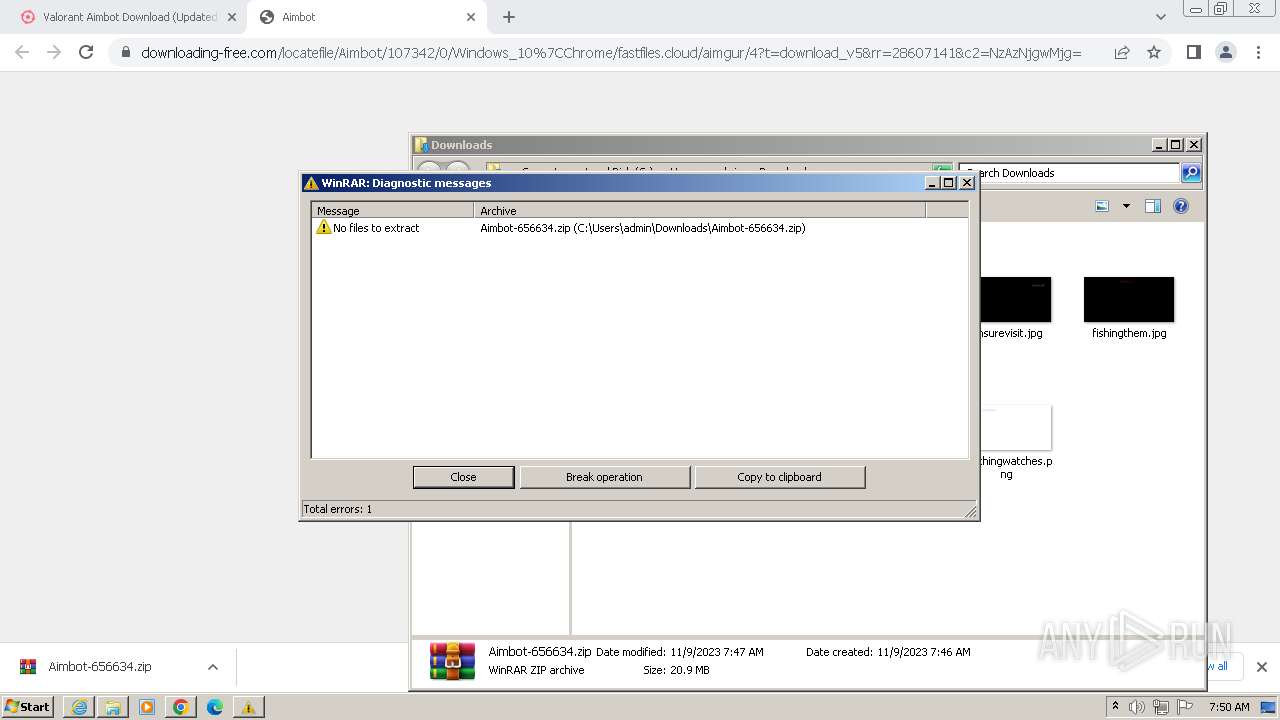Click the Break operation button
Viewport: 1280px width, 720px height.
coord(604,477)
